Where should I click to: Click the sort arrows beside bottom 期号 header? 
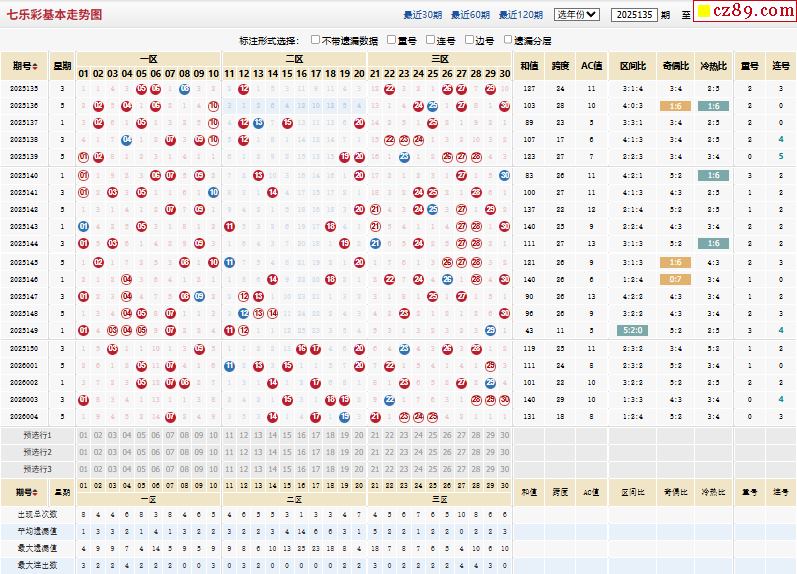tap(36, 492)
